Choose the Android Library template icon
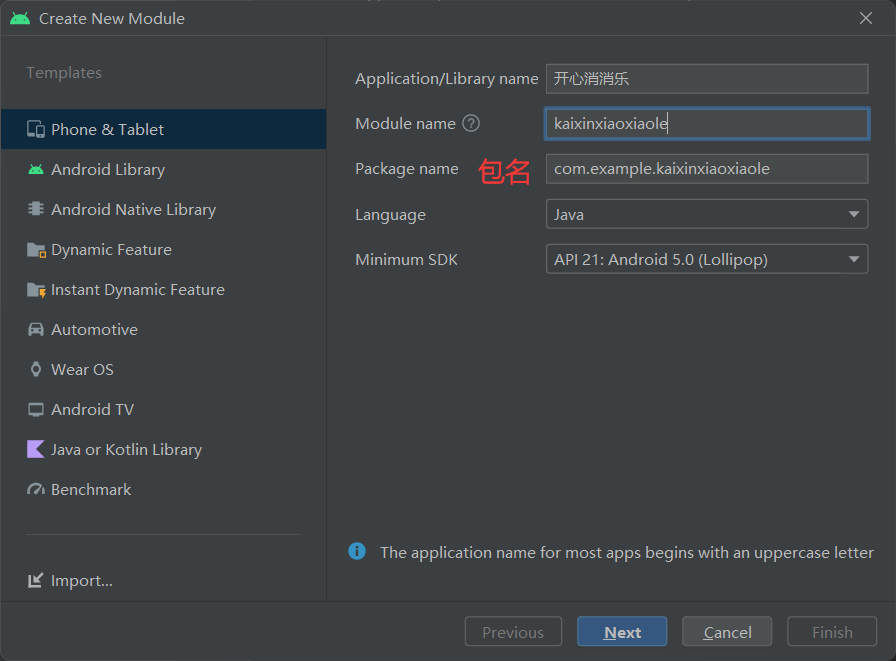896x661 pixels. (36, 170)
